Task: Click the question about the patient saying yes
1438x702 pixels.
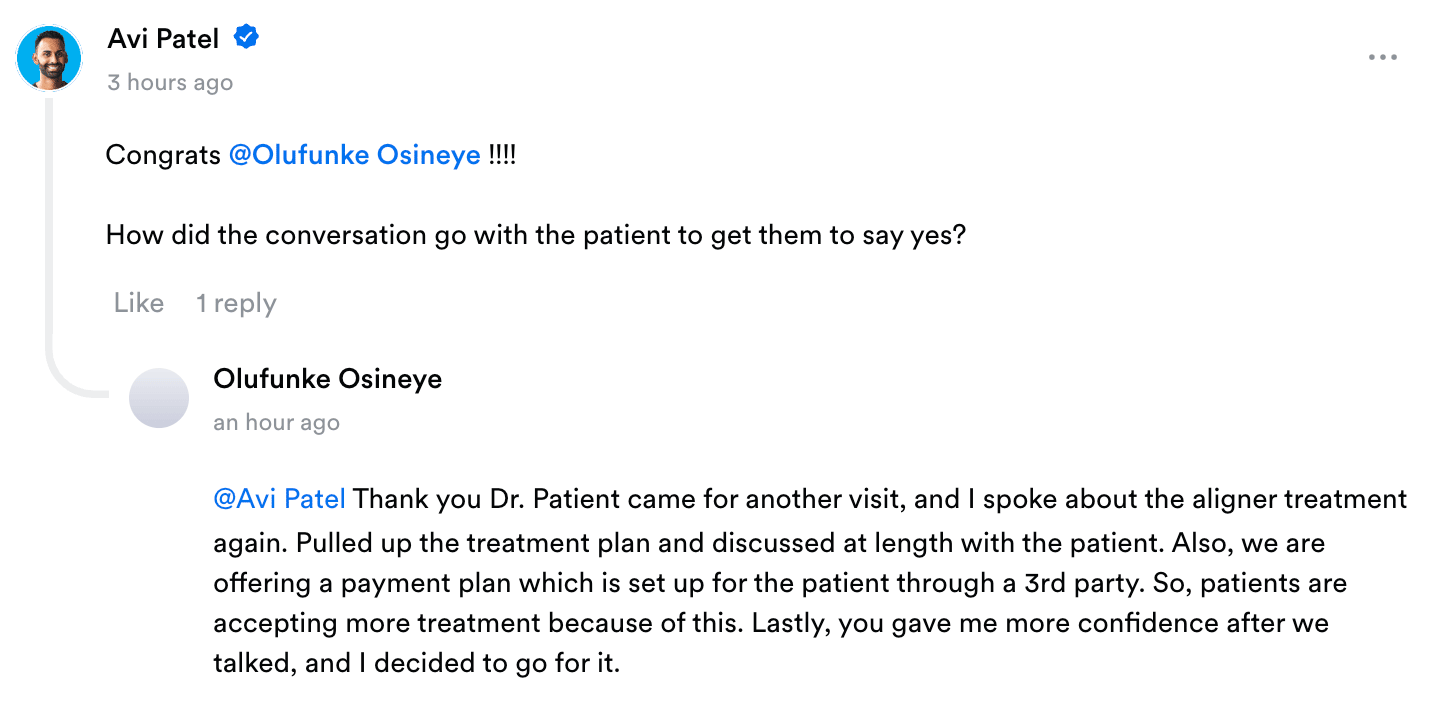Action: 536,236
